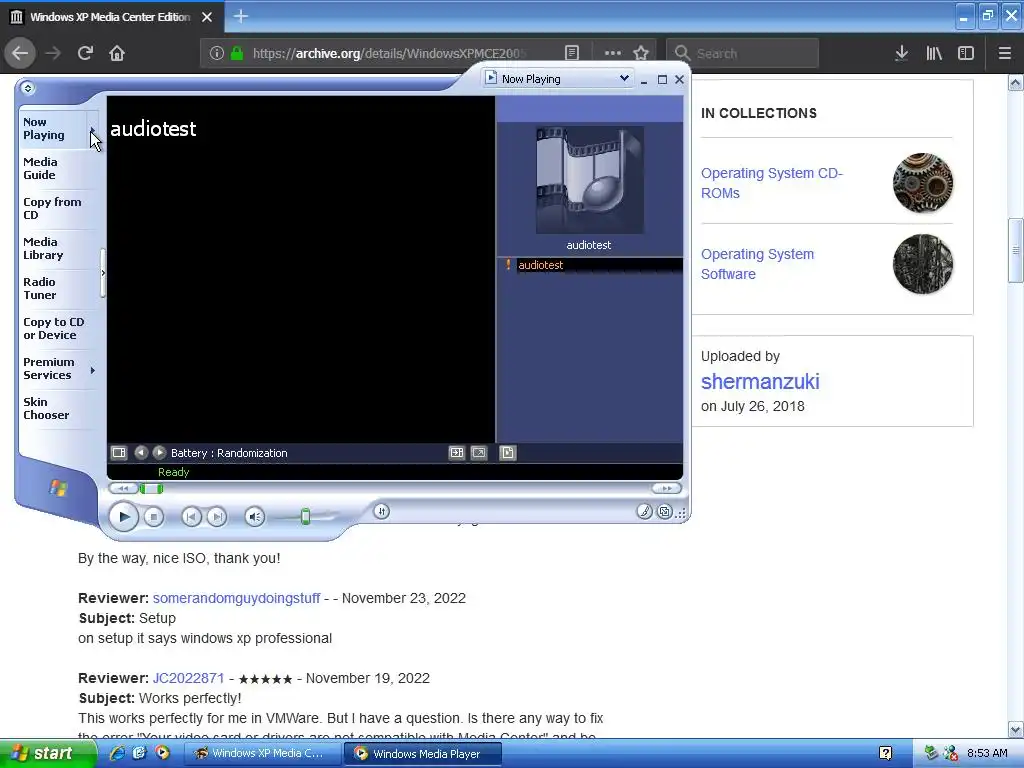1024x768 pixels.
Task: Reload the archive.org page
Action: (x=85, y=53)
